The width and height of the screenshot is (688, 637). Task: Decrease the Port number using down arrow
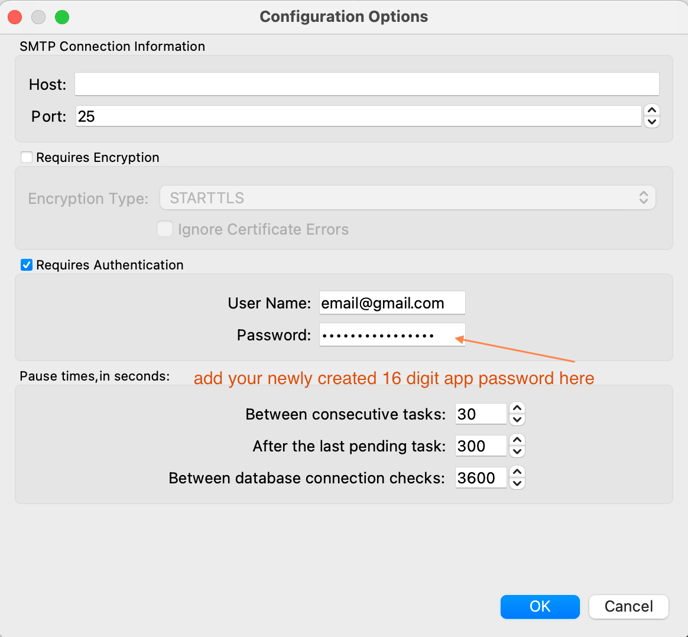click(x=652, y=122)
